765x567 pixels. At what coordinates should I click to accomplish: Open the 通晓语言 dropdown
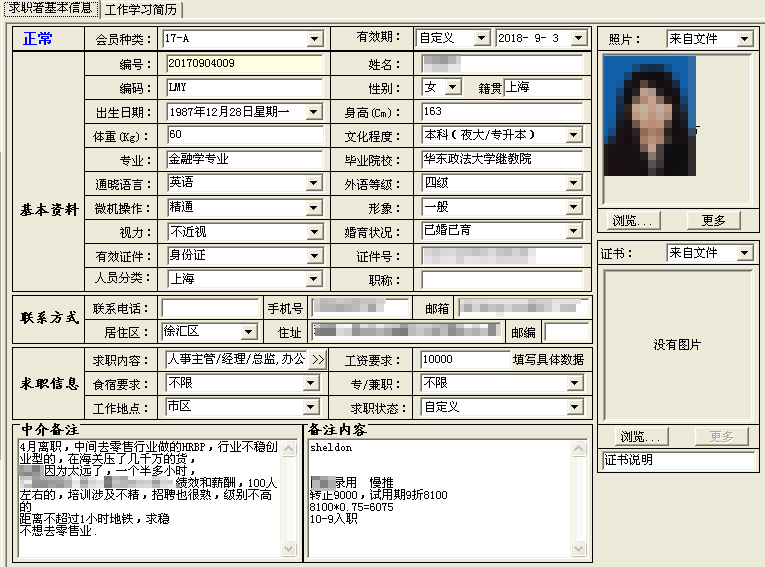coord(314,183)
